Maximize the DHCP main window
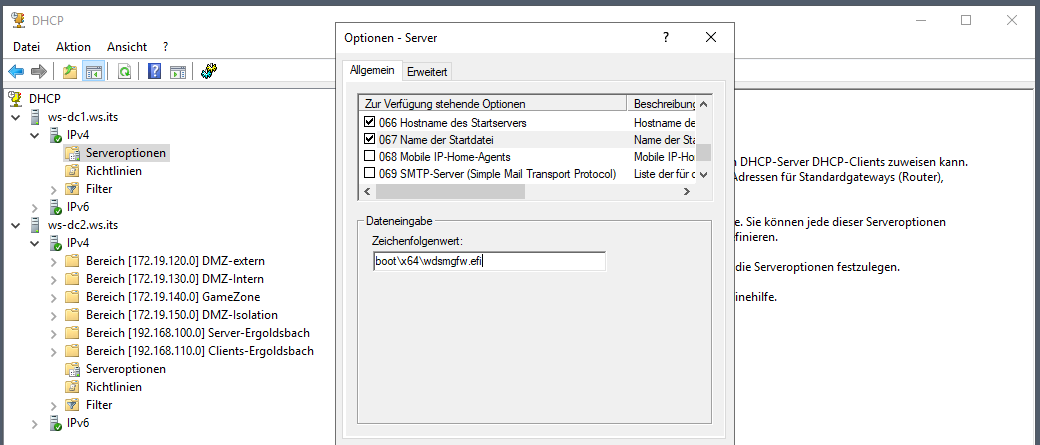Screen dimensions: 1040x445 tap(966, 20)
